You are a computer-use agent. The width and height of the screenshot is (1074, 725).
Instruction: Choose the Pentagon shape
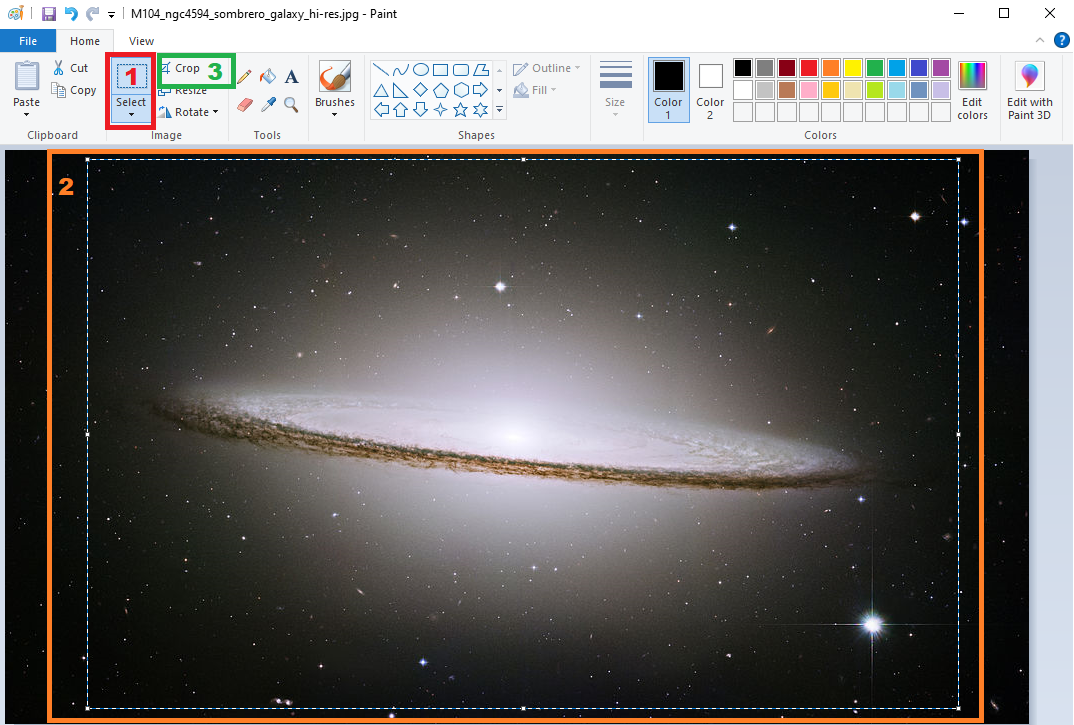click(440, 90)
